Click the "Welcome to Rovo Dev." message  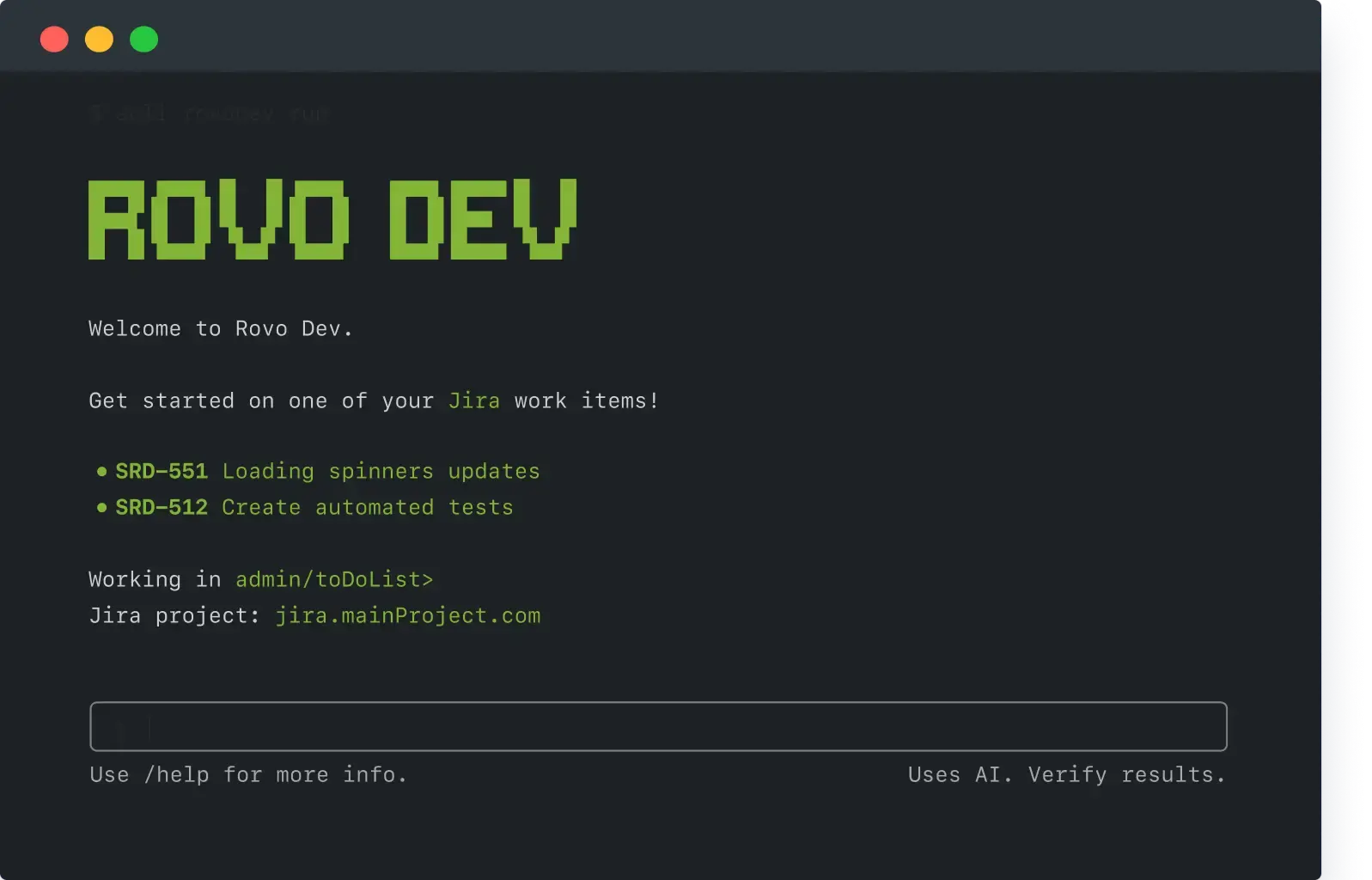pyautogui.click(x=220, y=328)
